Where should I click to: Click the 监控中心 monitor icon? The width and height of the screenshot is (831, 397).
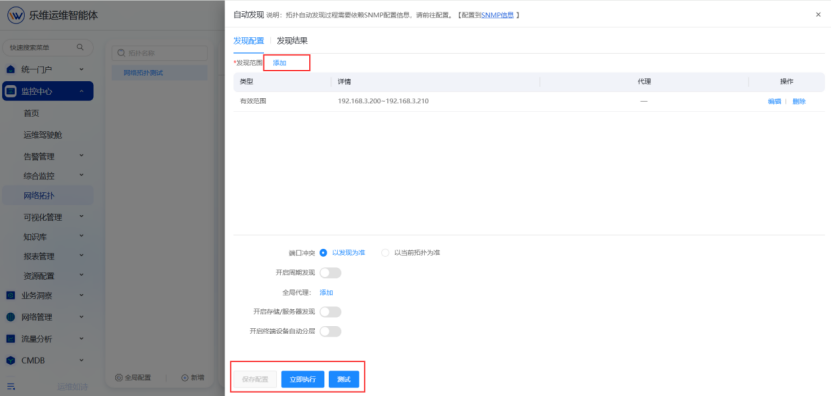[x=11, y=91]
